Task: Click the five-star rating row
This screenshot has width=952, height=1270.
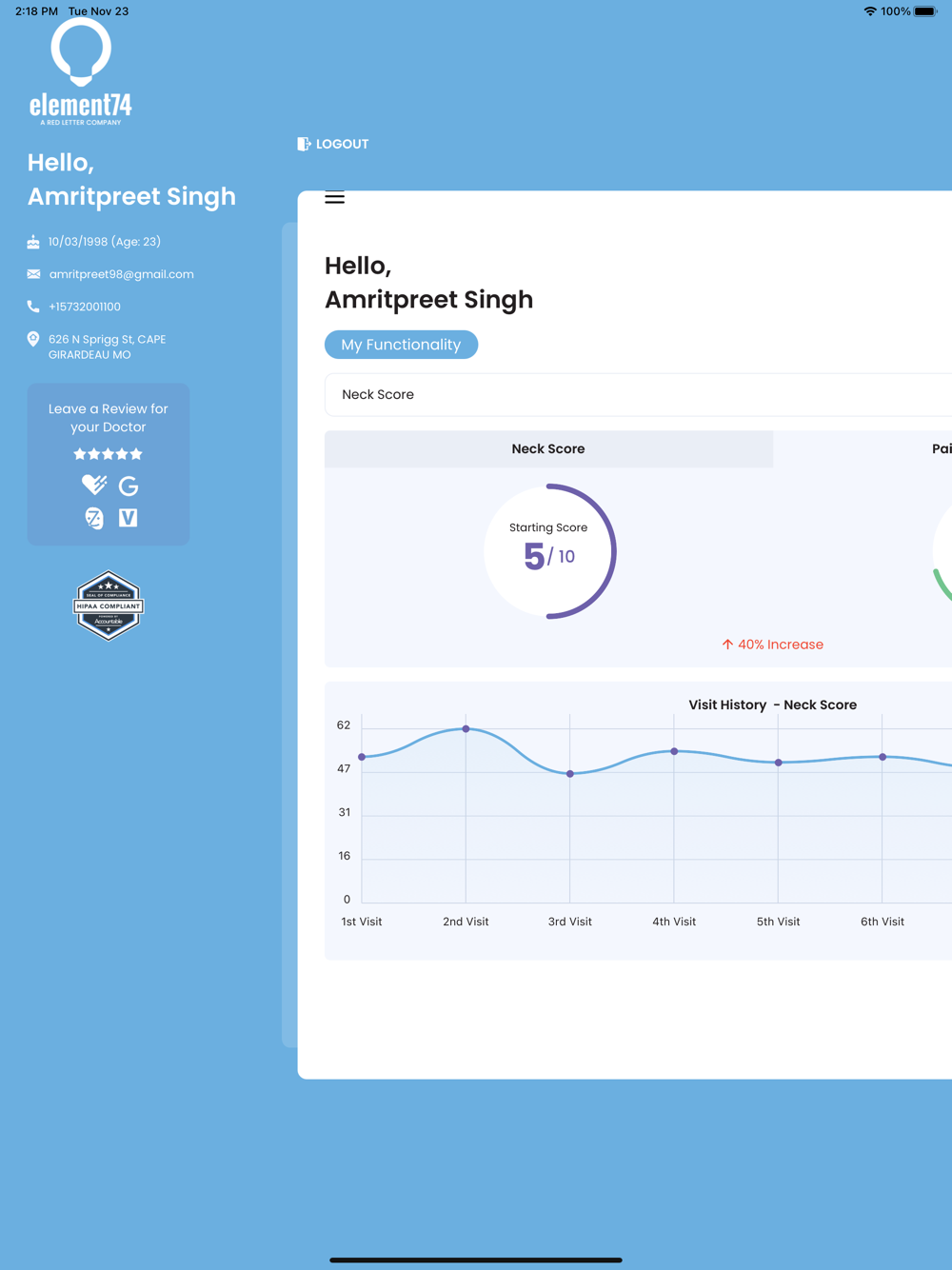Action: (109, 454)
